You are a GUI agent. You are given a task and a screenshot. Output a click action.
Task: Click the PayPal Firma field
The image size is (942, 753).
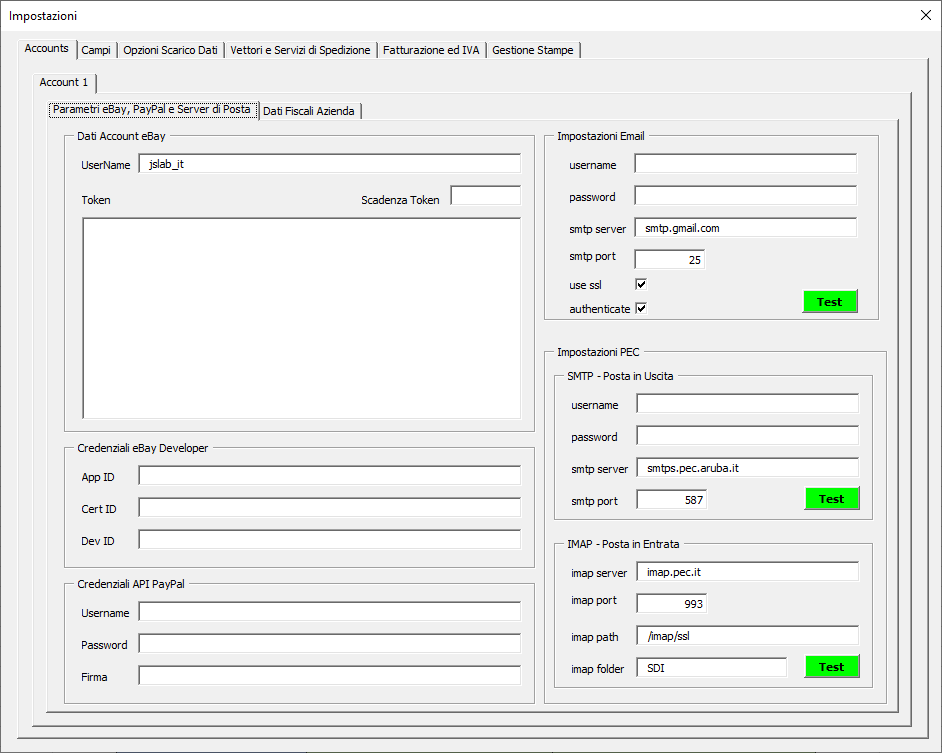[x=329, y=675]
